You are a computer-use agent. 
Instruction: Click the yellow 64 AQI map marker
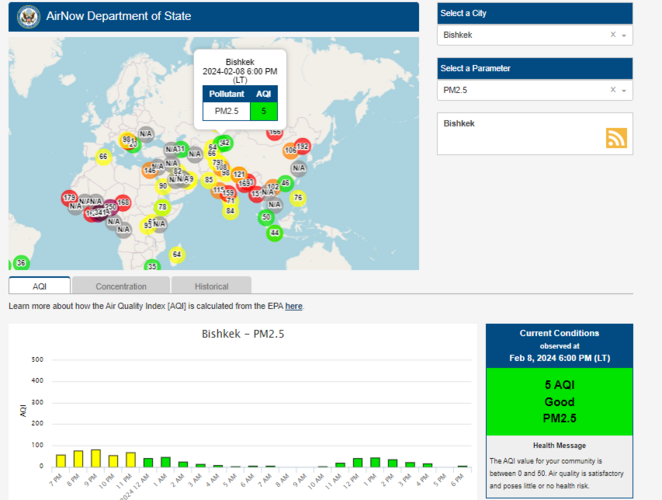click(177, 255)
